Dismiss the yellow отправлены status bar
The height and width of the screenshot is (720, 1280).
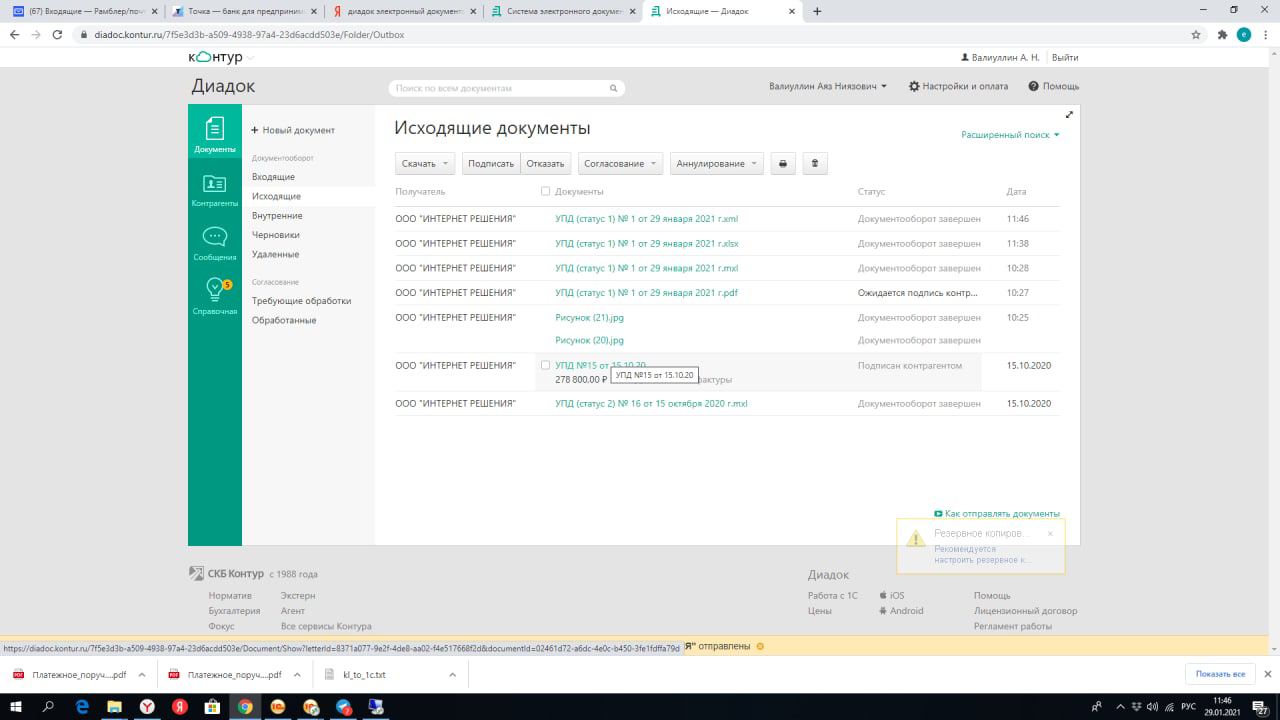(x=760, y=646)
